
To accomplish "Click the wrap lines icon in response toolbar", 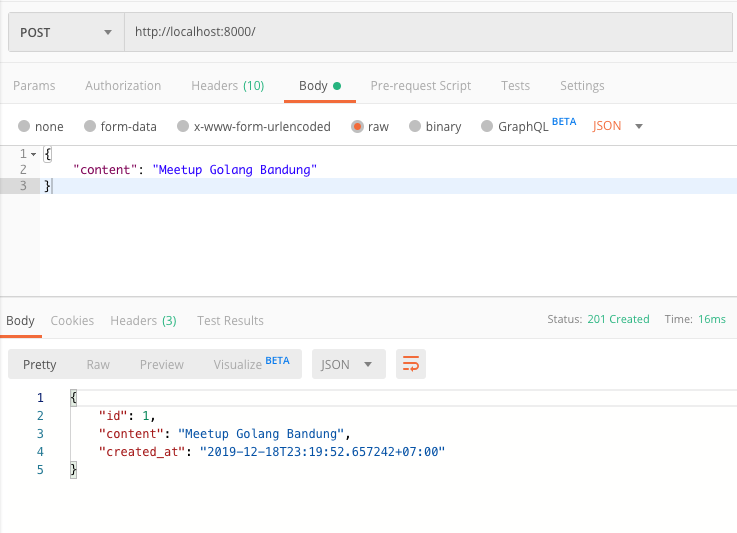I will tap(411, 364).
